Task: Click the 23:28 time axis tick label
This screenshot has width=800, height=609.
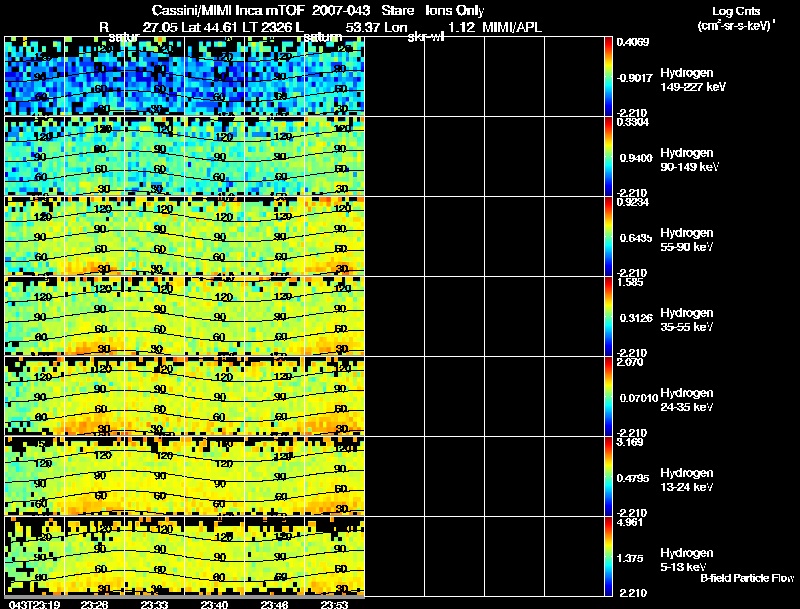Action: pyautogui.click(x=95, y=603)
